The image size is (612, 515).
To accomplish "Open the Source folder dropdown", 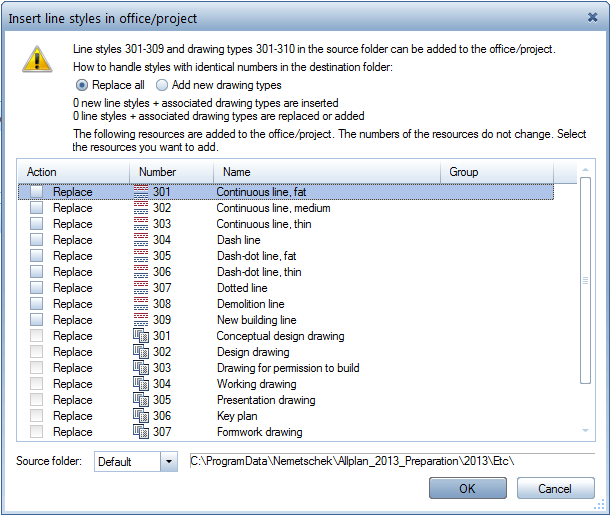I will pos(168,463).
